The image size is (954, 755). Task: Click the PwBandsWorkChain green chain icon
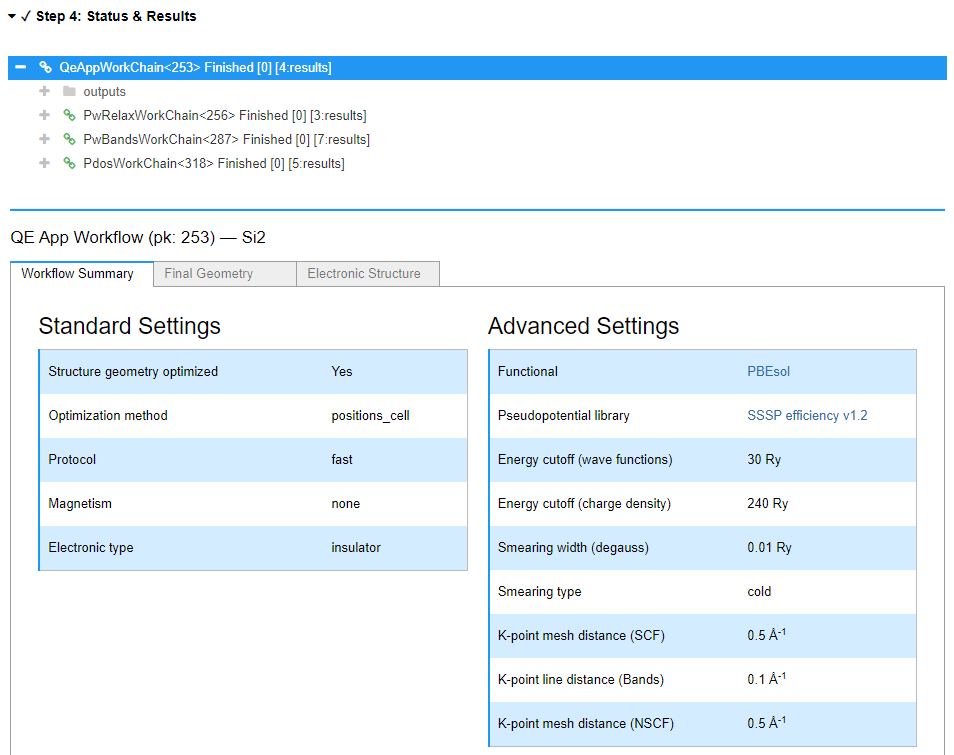(x=69, y=139)
